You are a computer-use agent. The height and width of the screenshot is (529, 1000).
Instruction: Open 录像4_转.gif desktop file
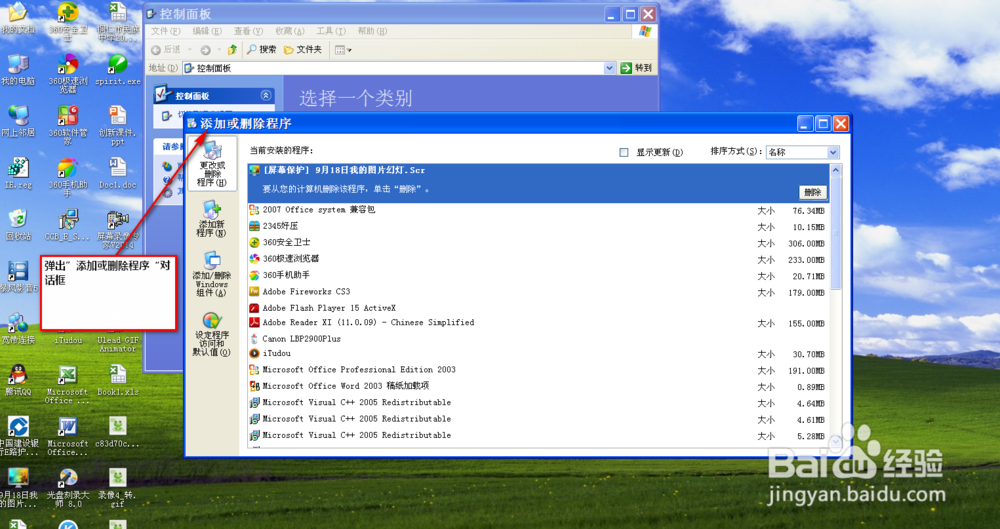[117, 488]
